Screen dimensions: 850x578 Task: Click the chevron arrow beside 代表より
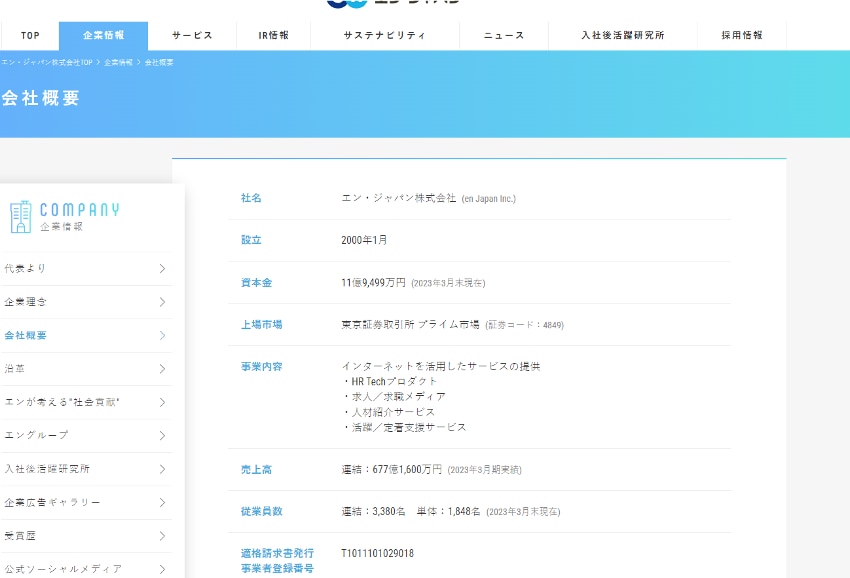click(x=162, y=268)
